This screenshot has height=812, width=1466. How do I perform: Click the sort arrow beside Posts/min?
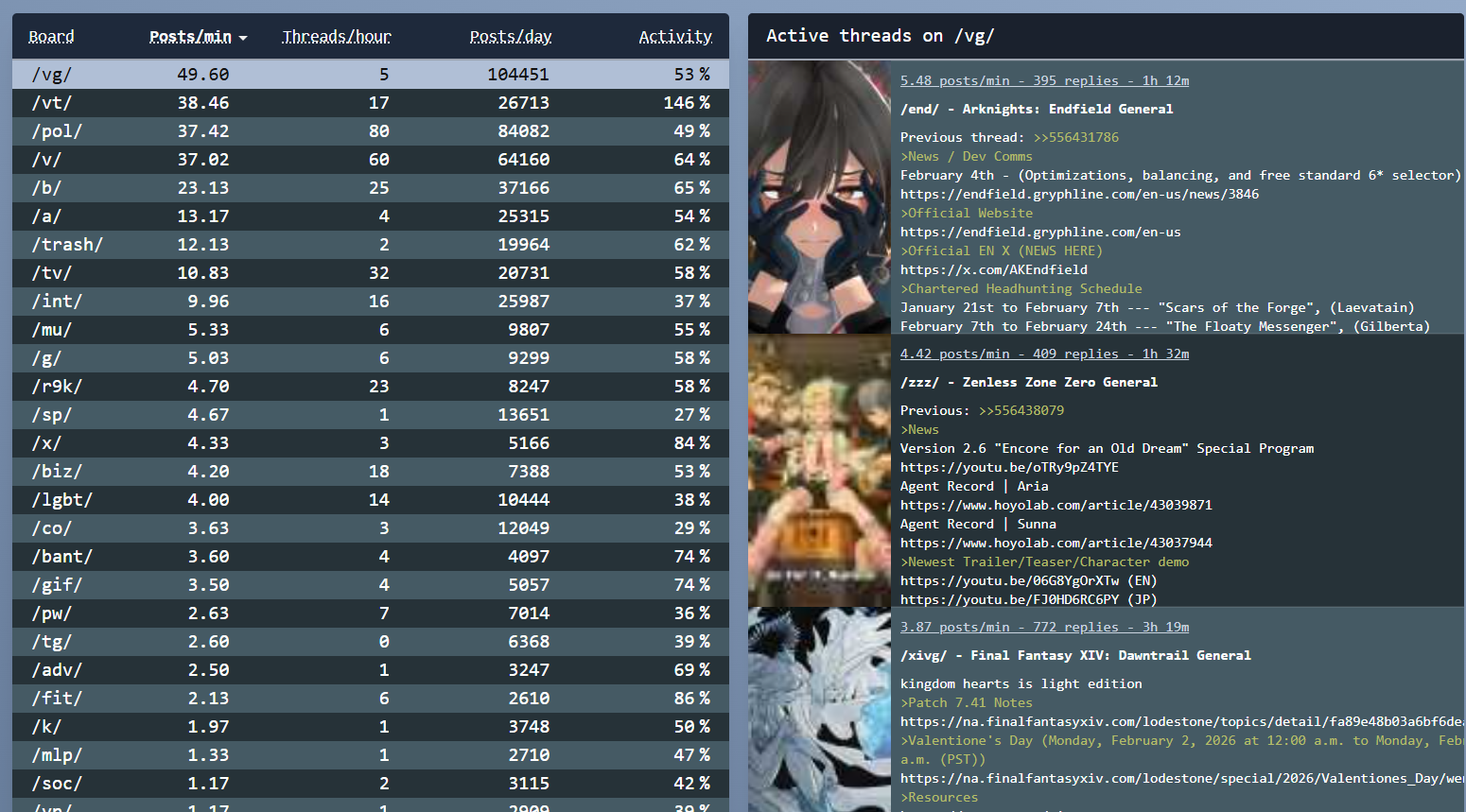pos(243,39)
